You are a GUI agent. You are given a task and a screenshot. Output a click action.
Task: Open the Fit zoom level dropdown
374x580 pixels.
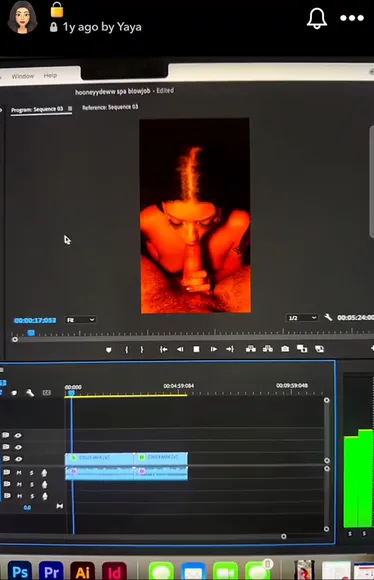coord(80,320)
